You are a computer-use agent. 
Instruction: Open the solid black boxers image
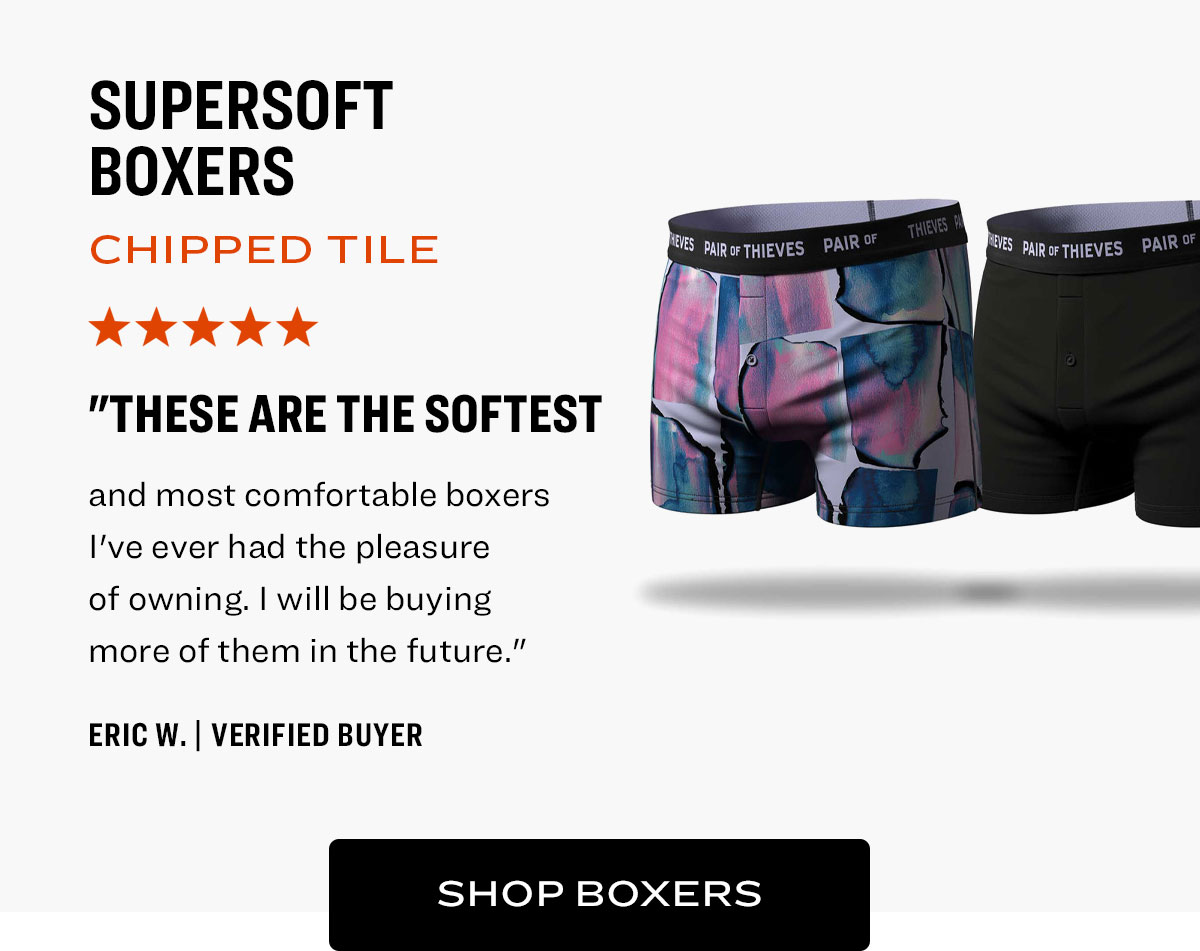pos(1091,362)
